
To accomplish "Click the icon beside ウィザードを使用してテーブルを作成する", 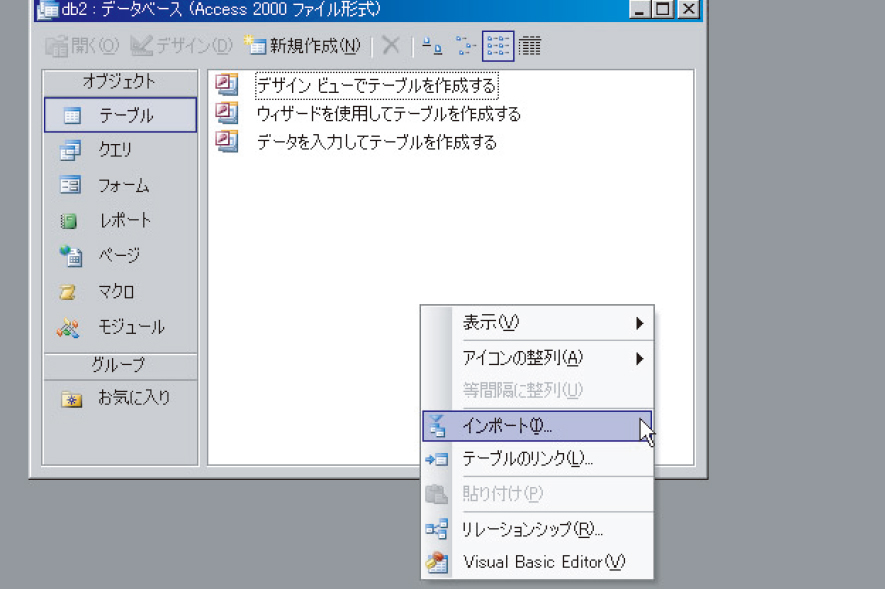I will click(227, 113).
